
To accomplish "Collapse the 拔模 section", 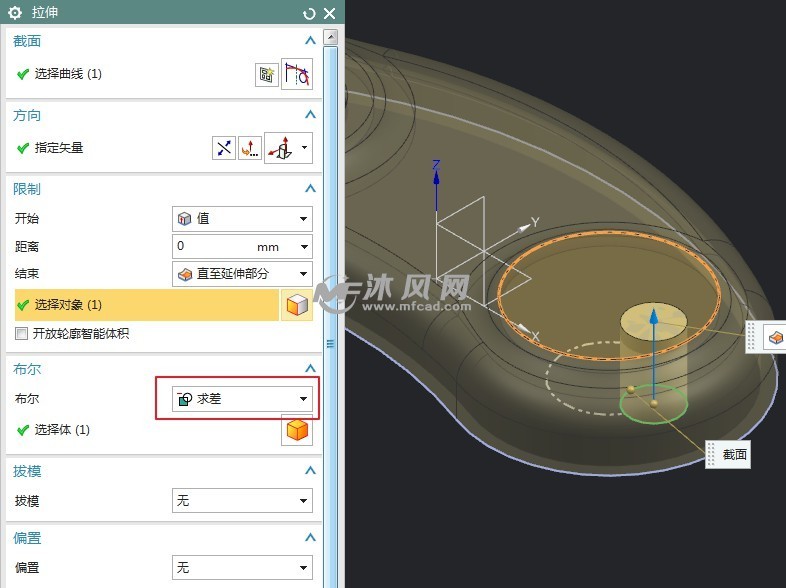I will [310, 470].
